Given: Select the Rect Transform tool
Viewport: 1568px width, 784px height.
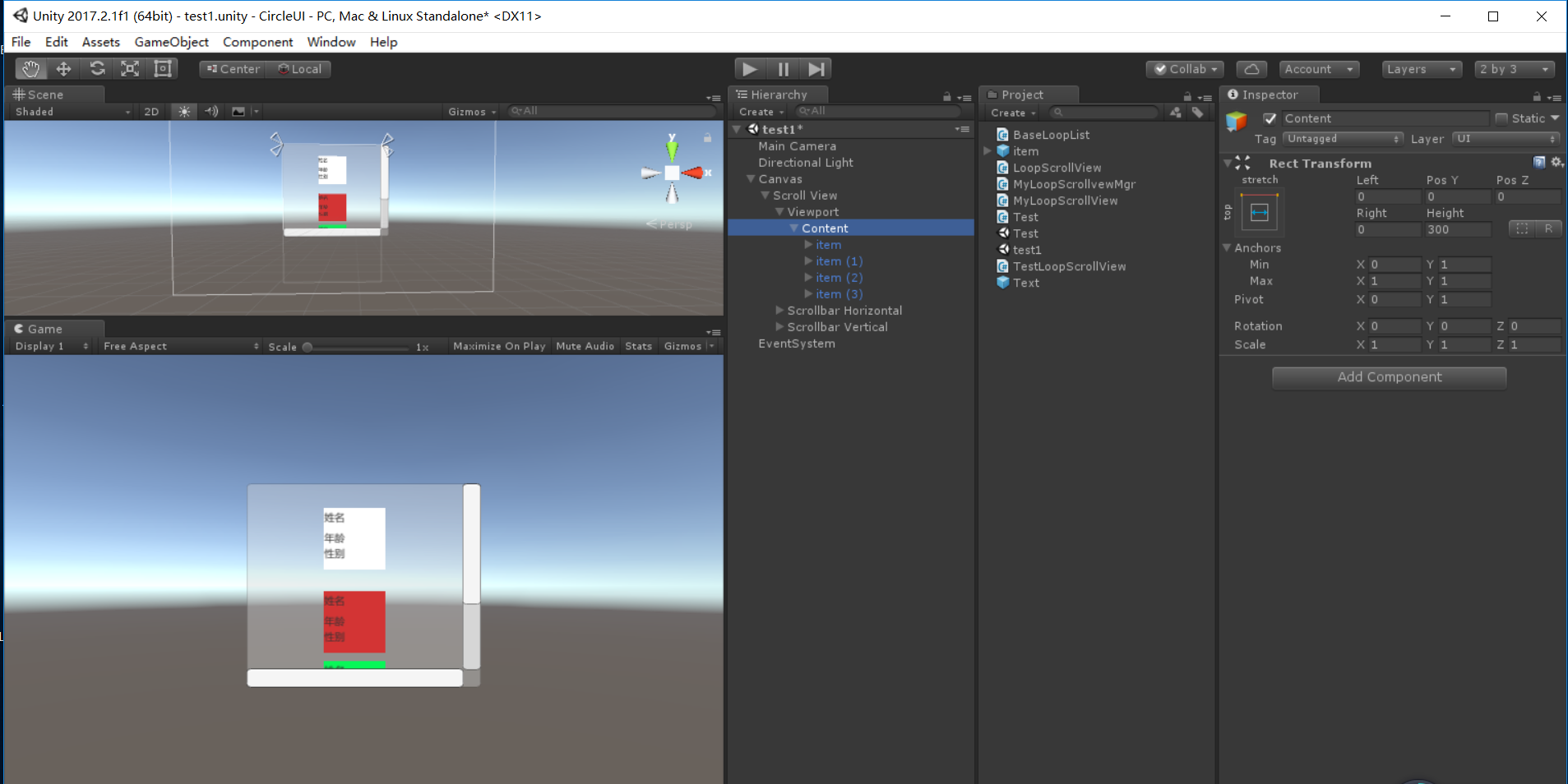Looking at the screenshot, I should click(163, 69).
